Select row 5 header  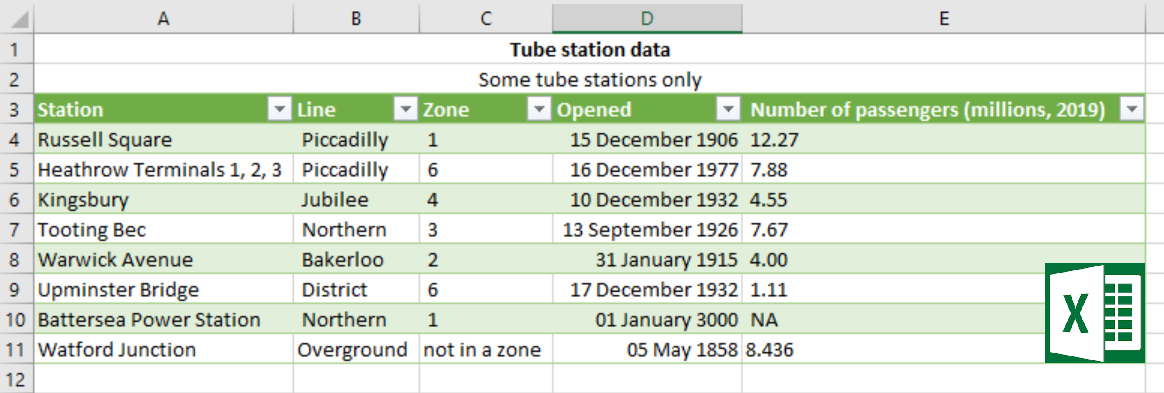click(17, 169)
